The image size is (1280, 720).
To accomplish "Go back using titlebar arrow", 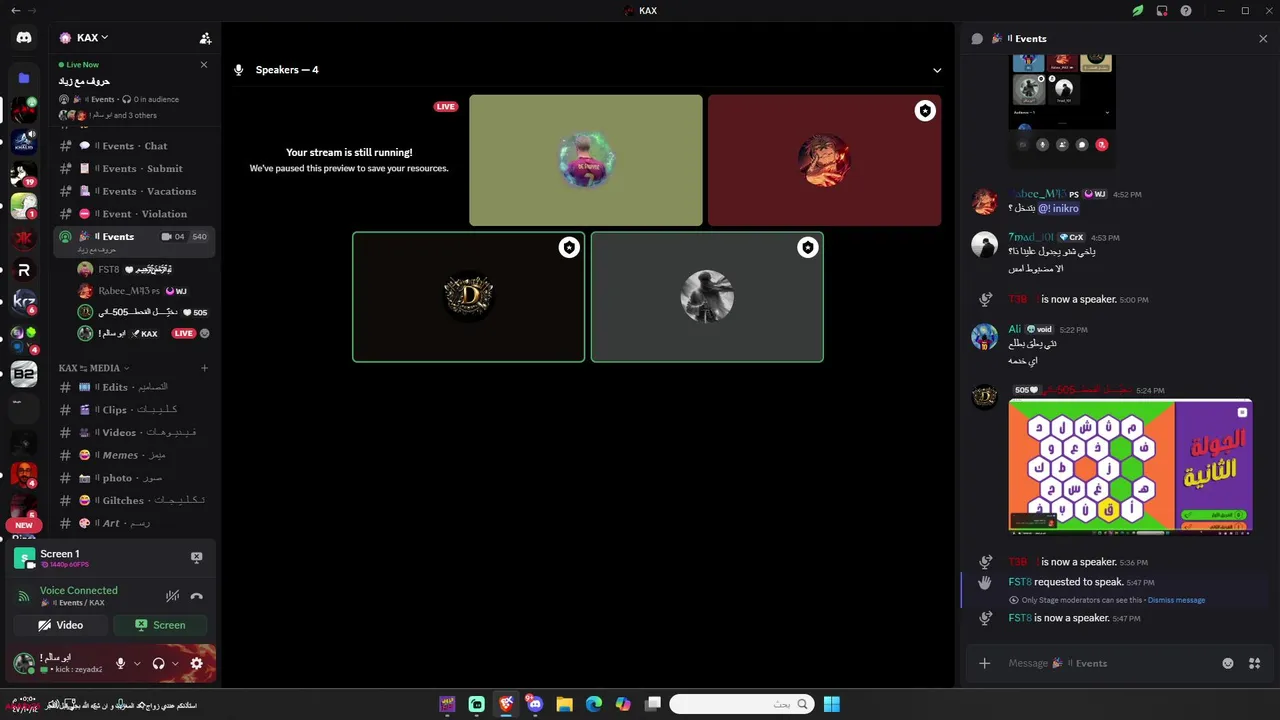I will (15, 11).
